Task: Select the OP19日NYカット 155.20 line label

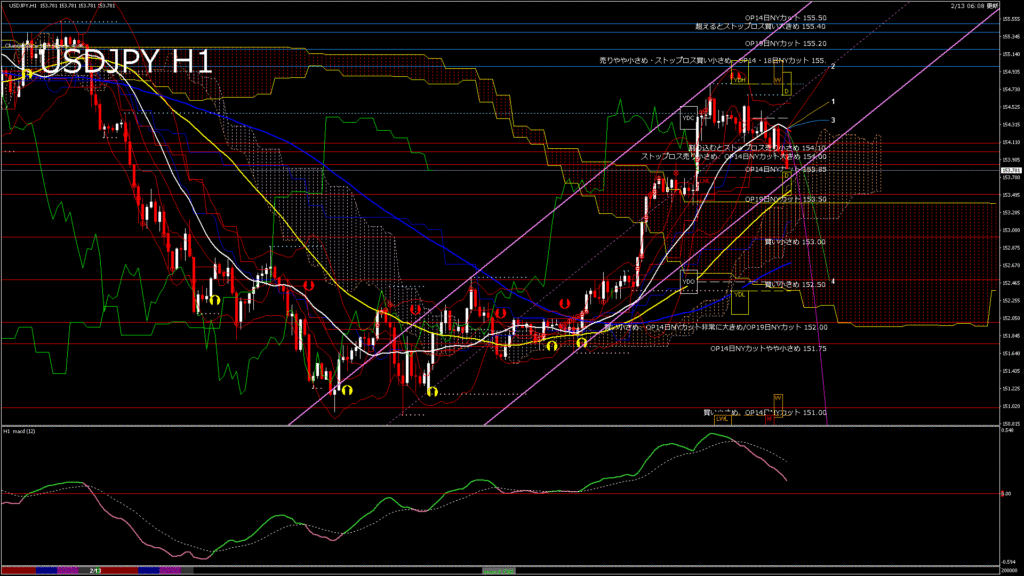Action: (x=786, y=44)
